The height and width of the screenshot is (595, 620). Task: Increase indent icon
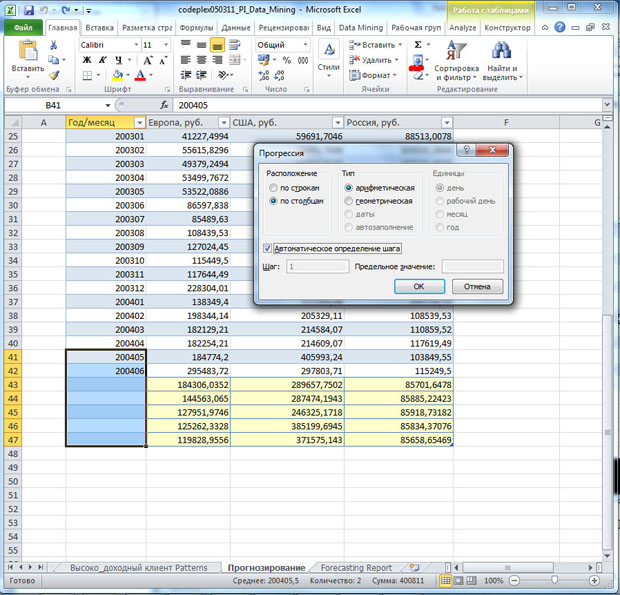pos(201,75)
